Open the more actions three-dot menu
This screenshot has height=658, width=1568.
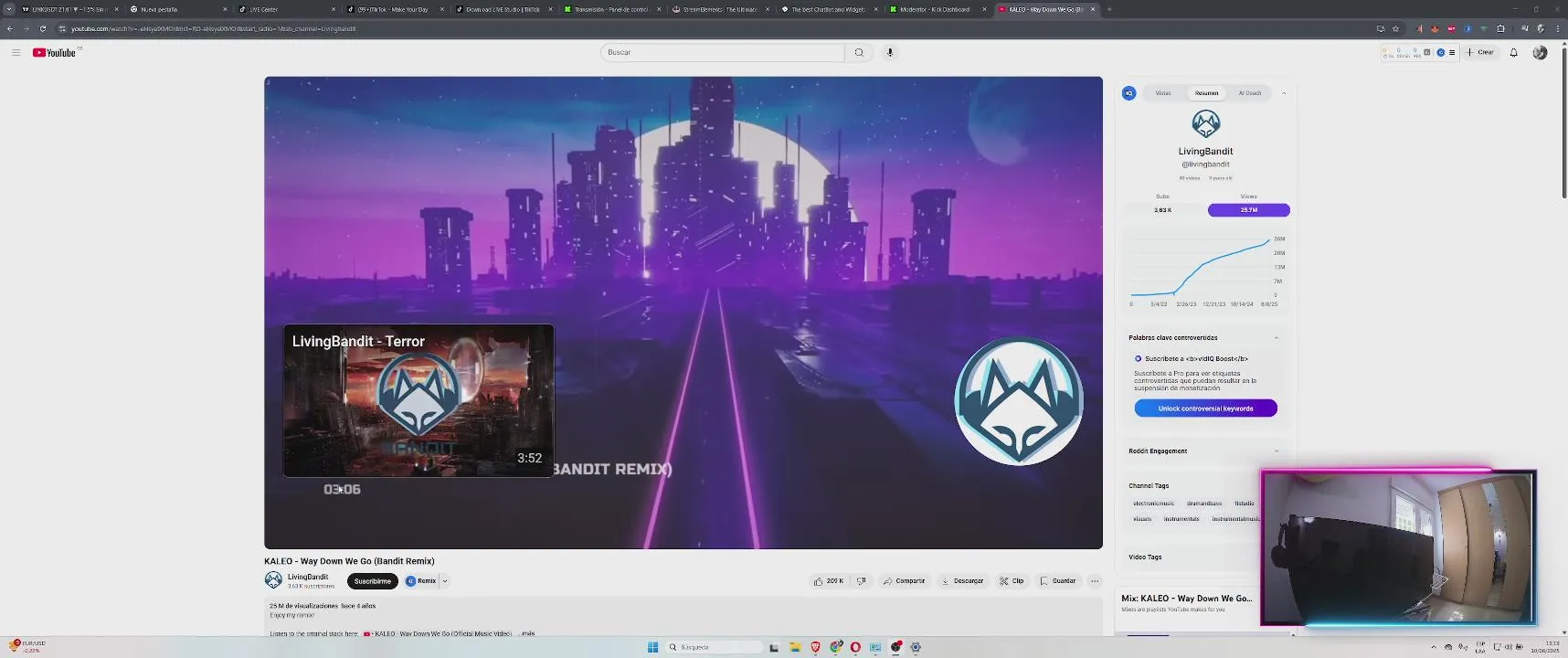[x=1095, y=580]
